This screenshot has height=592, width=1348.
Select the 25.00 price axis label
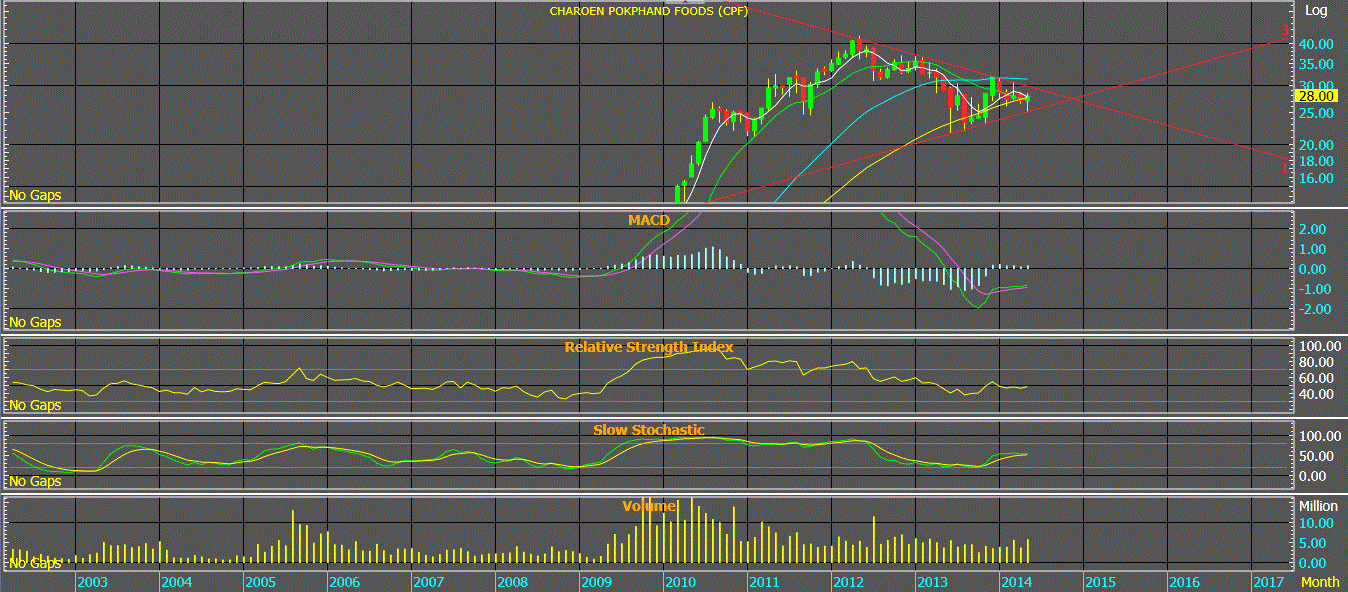click(1315, 112)
